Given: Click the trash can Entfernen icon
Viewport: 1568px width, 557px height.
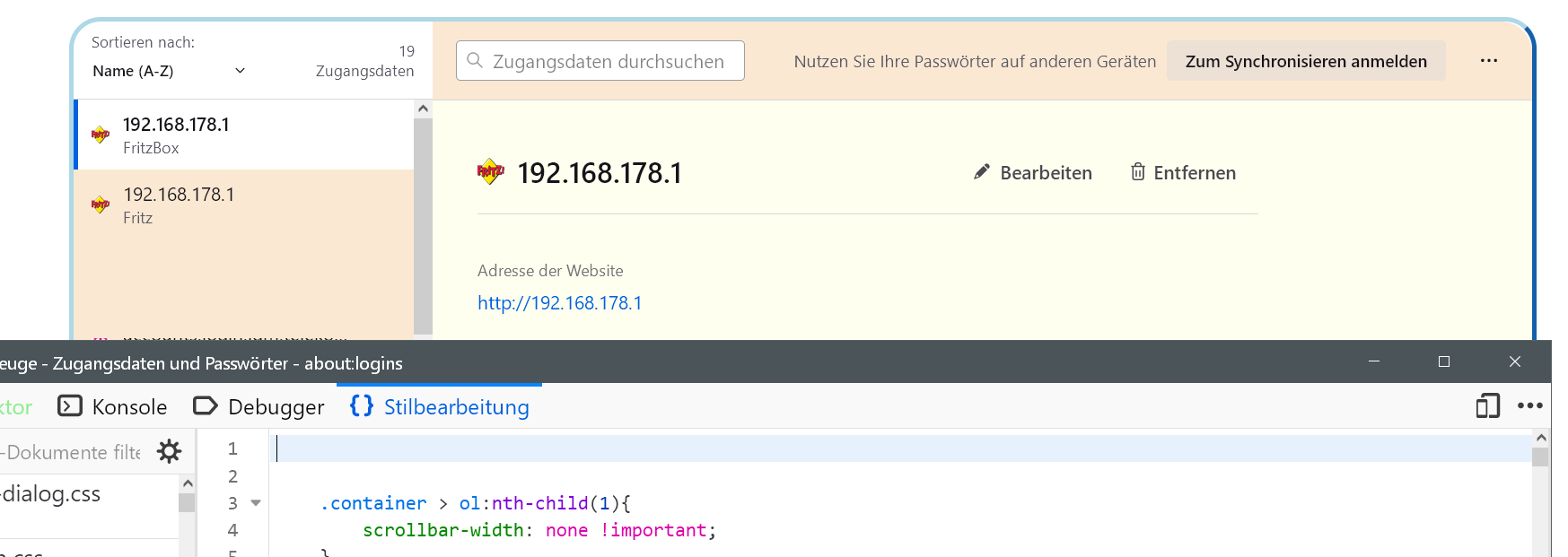Looking at the screenshot, I should pos(1137,172).
